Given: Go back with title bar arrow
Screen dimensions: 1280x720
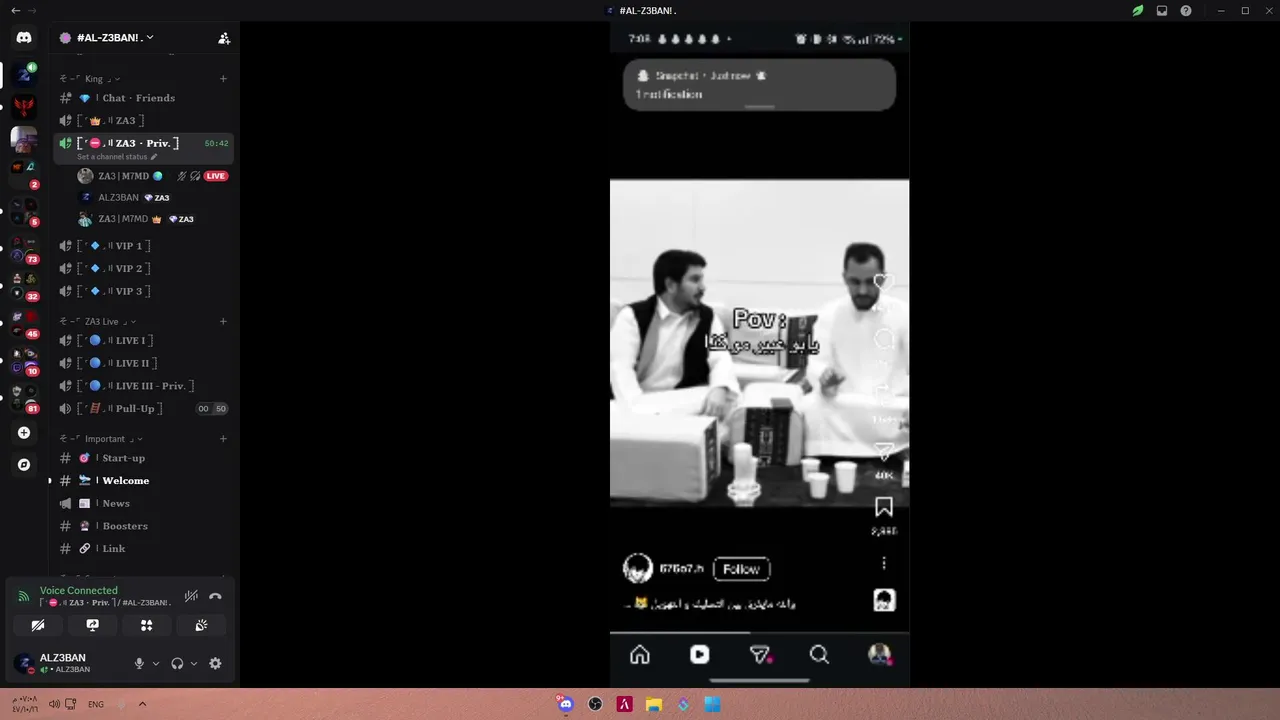Looking at the screenshot, I should pos(15,11).
